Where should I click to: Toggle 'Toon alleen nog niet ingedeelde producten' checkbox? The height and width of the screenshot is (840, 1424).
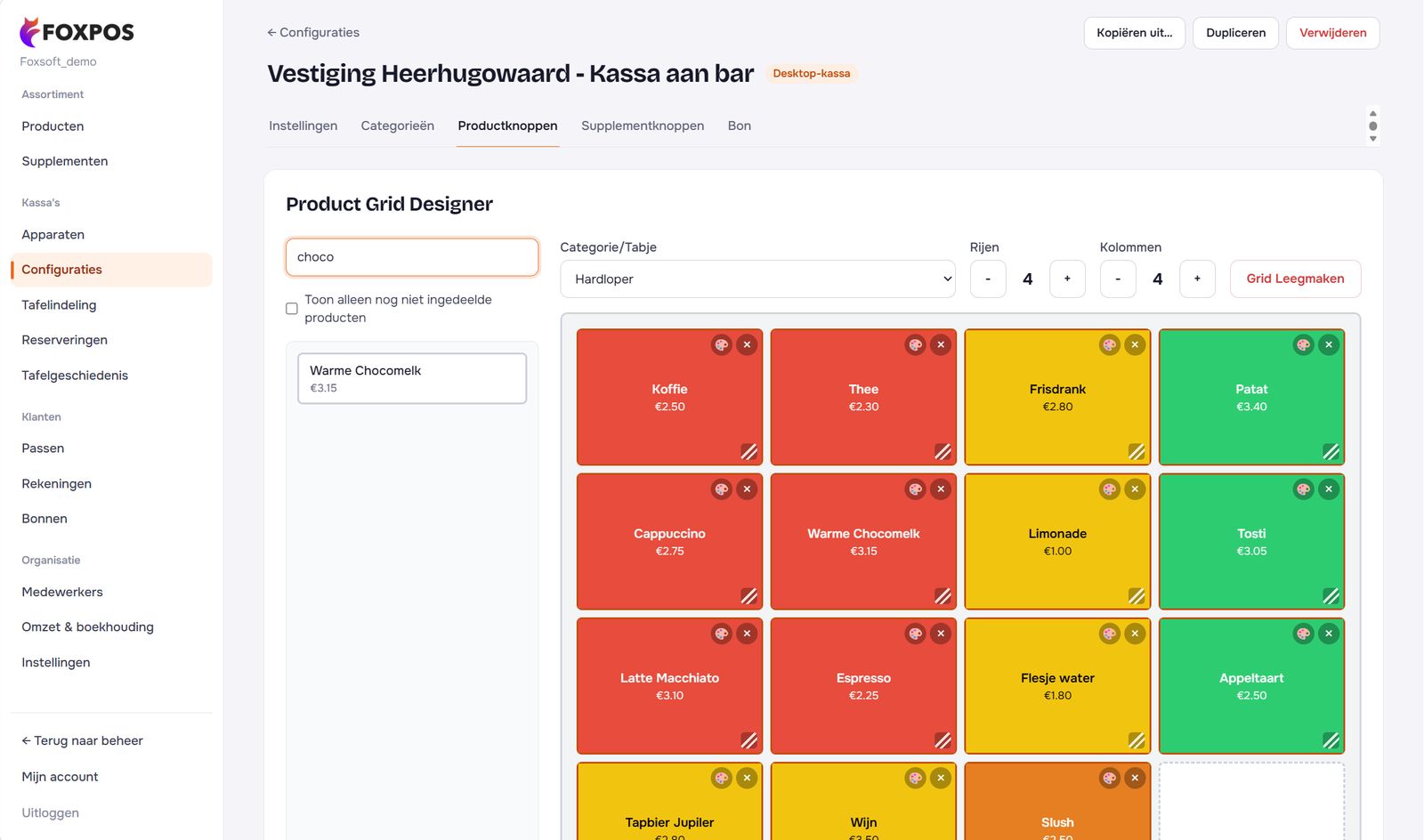tap(292, 309)
